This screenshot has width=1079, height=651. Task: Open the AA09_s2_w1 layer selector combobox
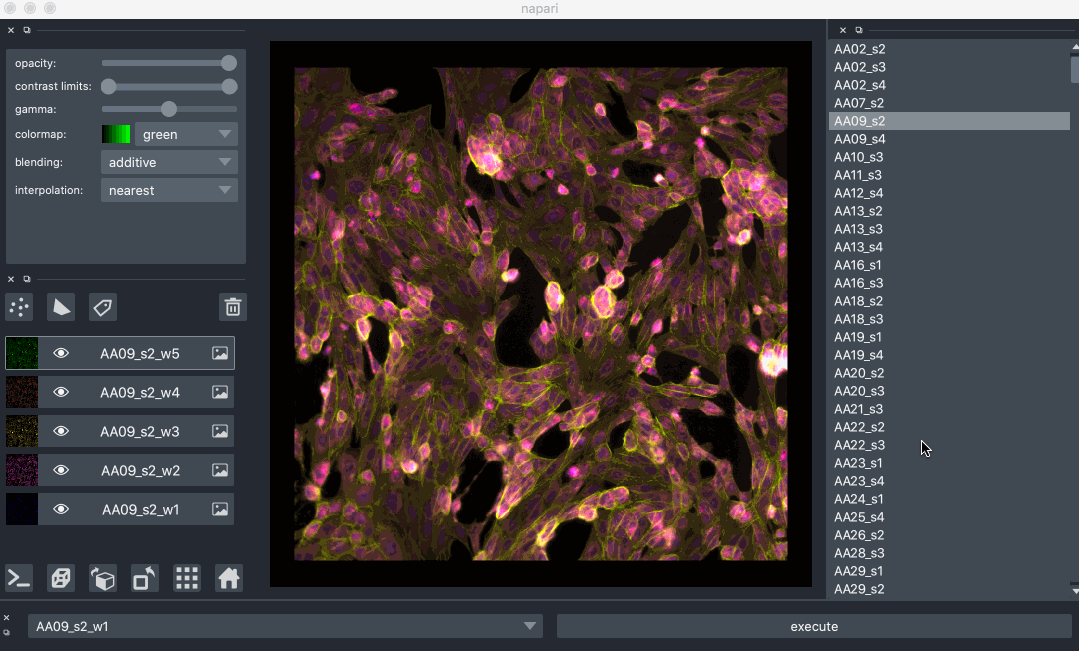pyautogui.click(x=285, y=627)
